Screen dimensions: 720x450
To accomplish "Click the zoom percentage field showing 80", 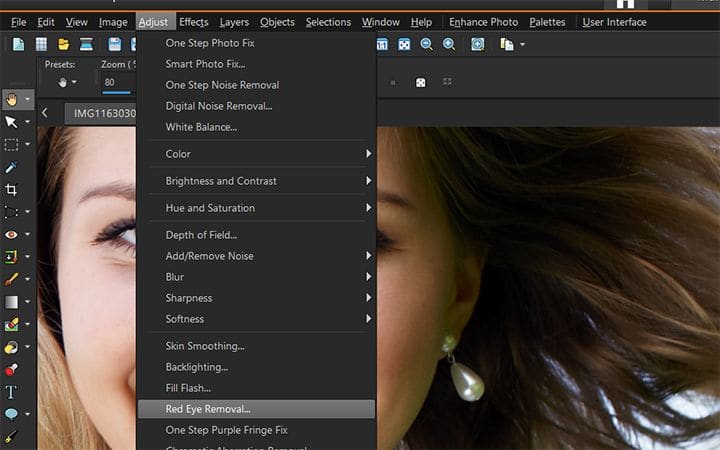I will click(117, 83).
